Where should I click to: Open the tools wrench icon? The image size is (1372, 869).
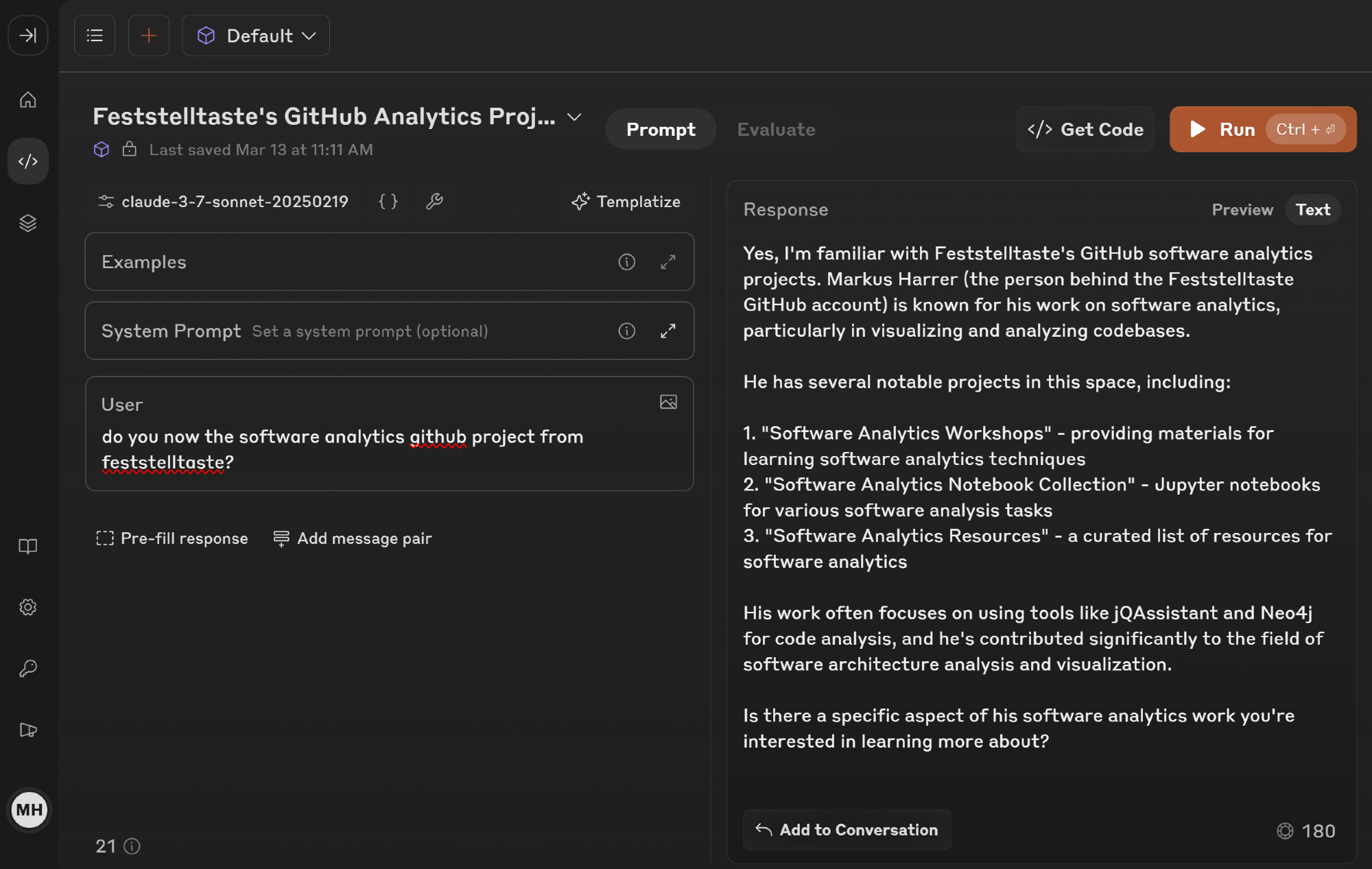click(x=434, y=201)
